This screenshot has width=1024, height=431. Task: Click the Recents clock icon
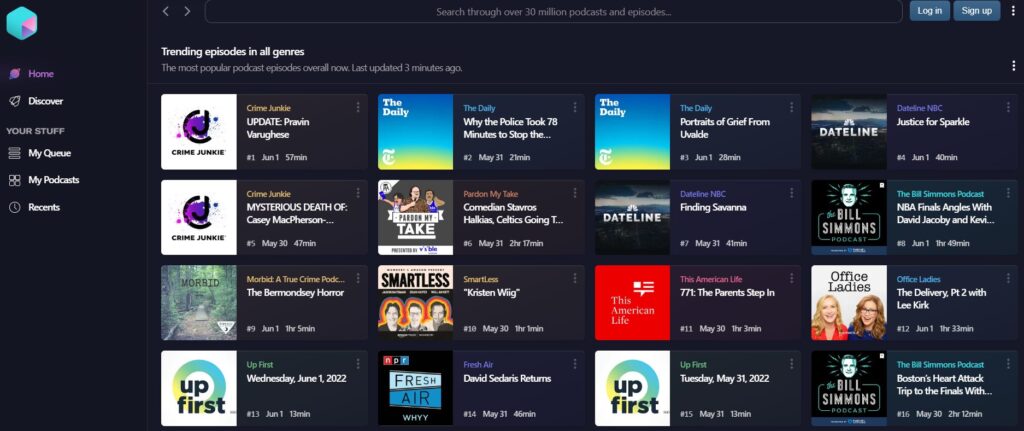click(x=14, y=207)
